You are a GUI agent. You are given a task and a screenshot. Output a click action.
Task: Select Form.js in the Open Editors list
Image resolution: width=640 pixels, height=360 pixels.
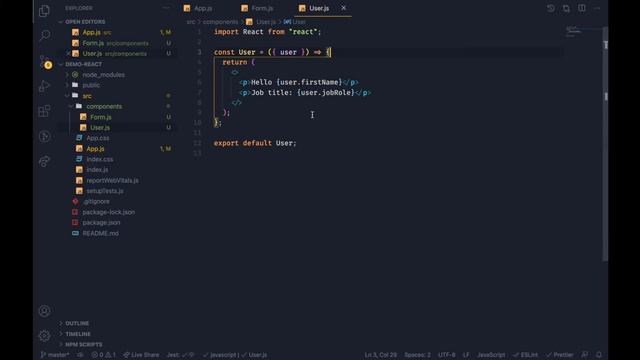[x=93, y=43]
